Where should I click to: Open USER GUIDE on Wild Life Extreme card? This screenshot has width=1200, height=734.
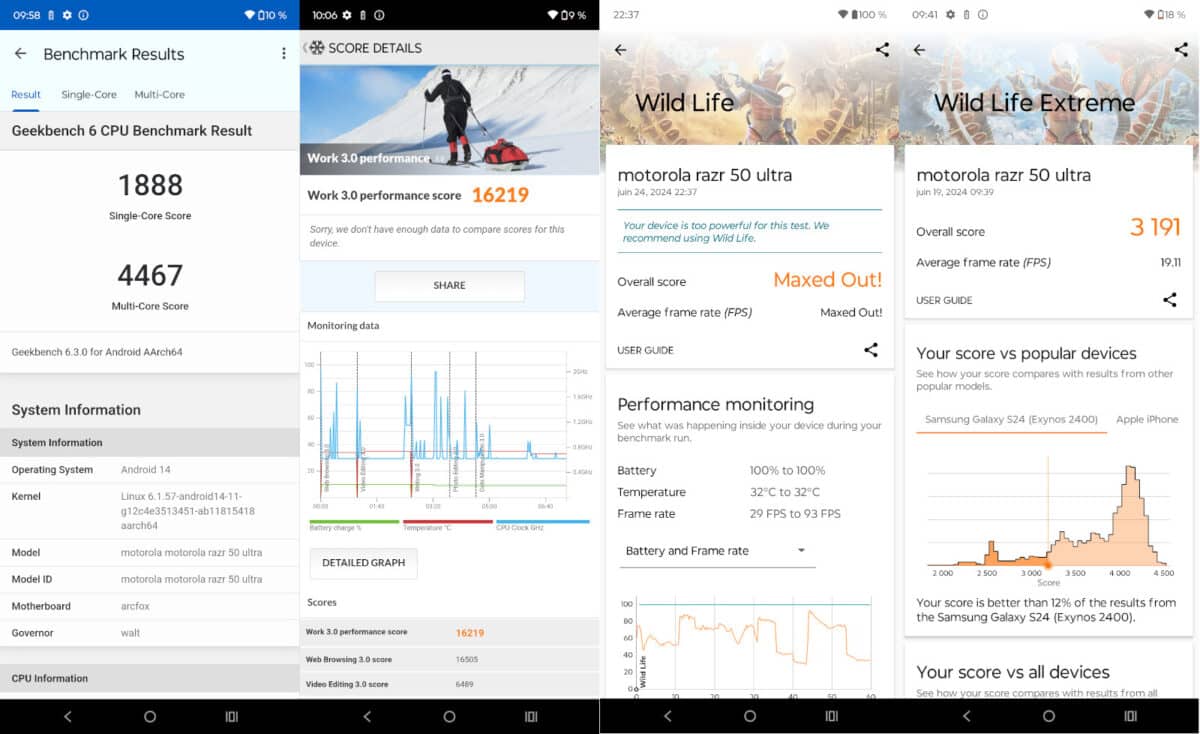pos(944,300)
